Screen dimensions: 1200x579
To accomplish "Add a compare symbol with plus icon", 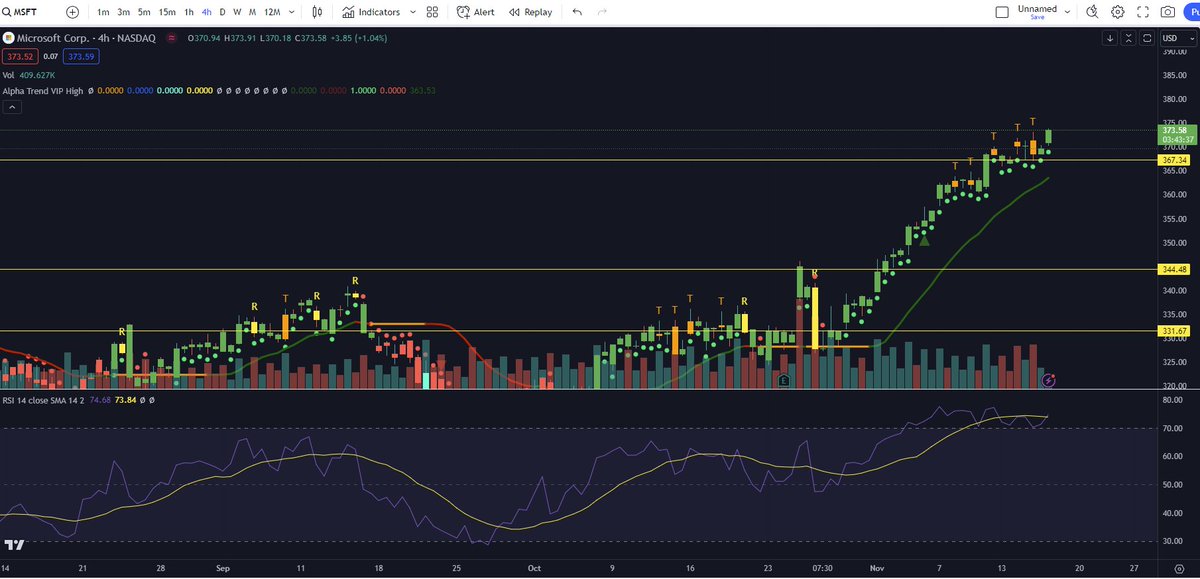I will (x=73, y=12).
